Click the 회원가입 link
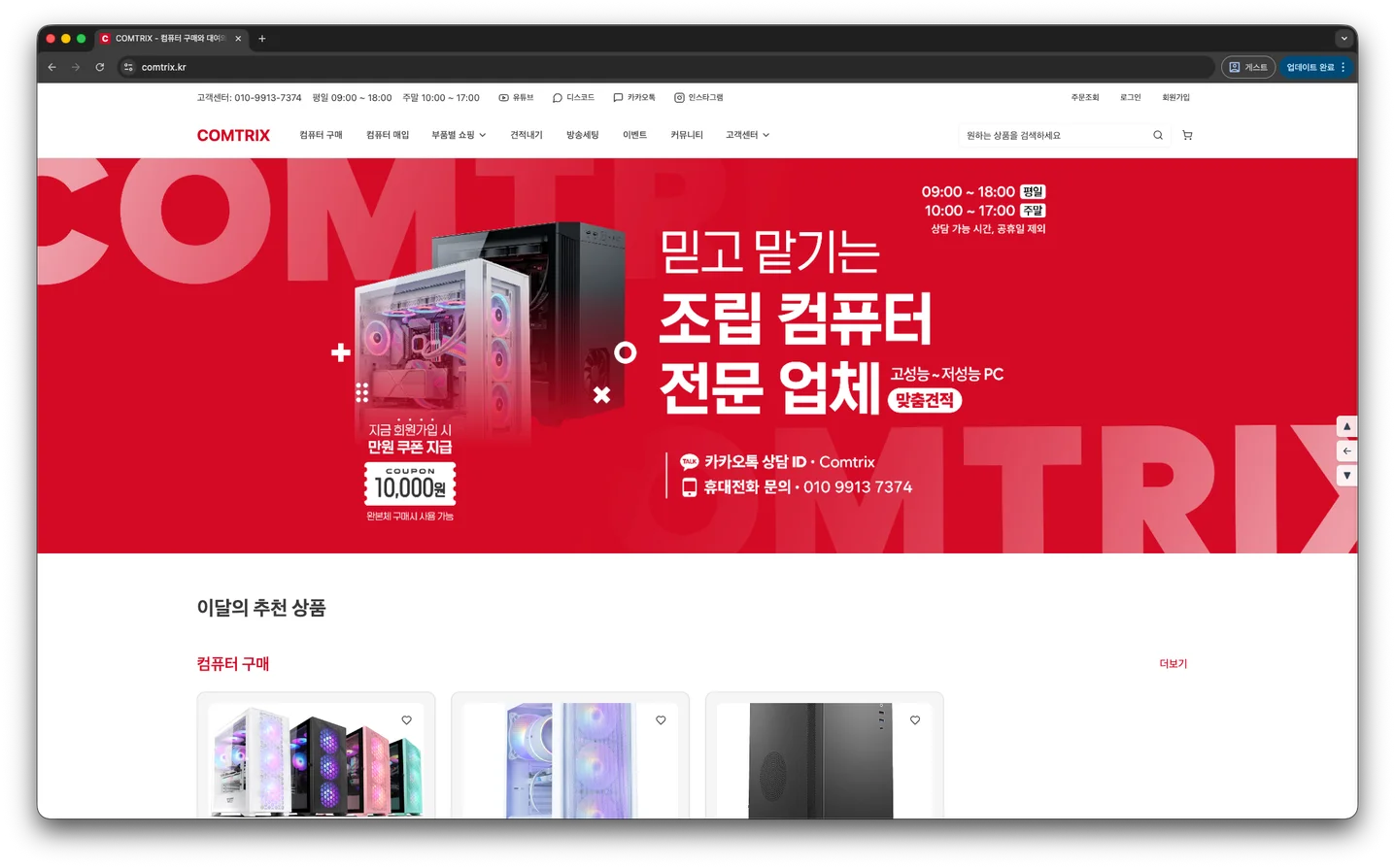Image resolution: width=1395 pixels, height=868 pixels. point(1175,97)
